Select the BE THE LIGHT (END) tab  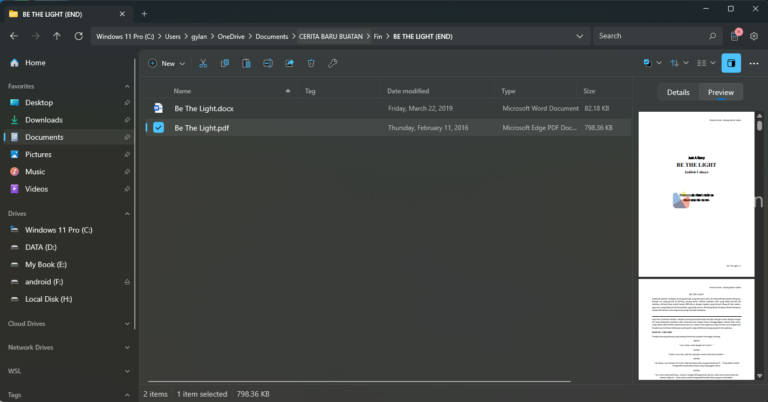click(x=69, y=14)
